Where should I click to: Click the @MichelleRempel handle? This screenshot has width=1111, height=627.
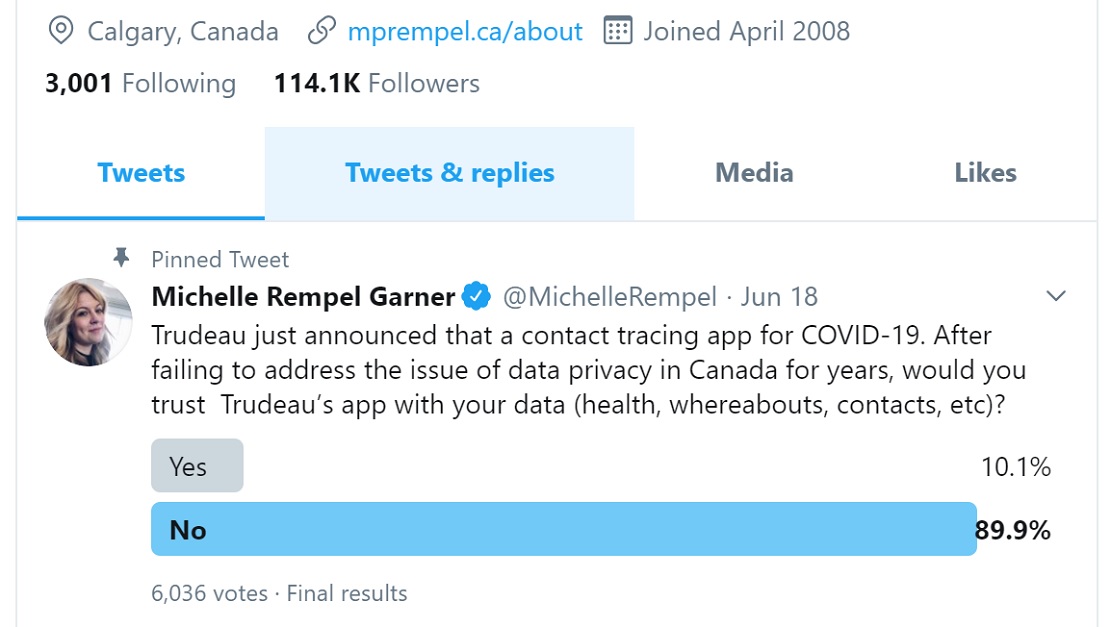(610, 297)
